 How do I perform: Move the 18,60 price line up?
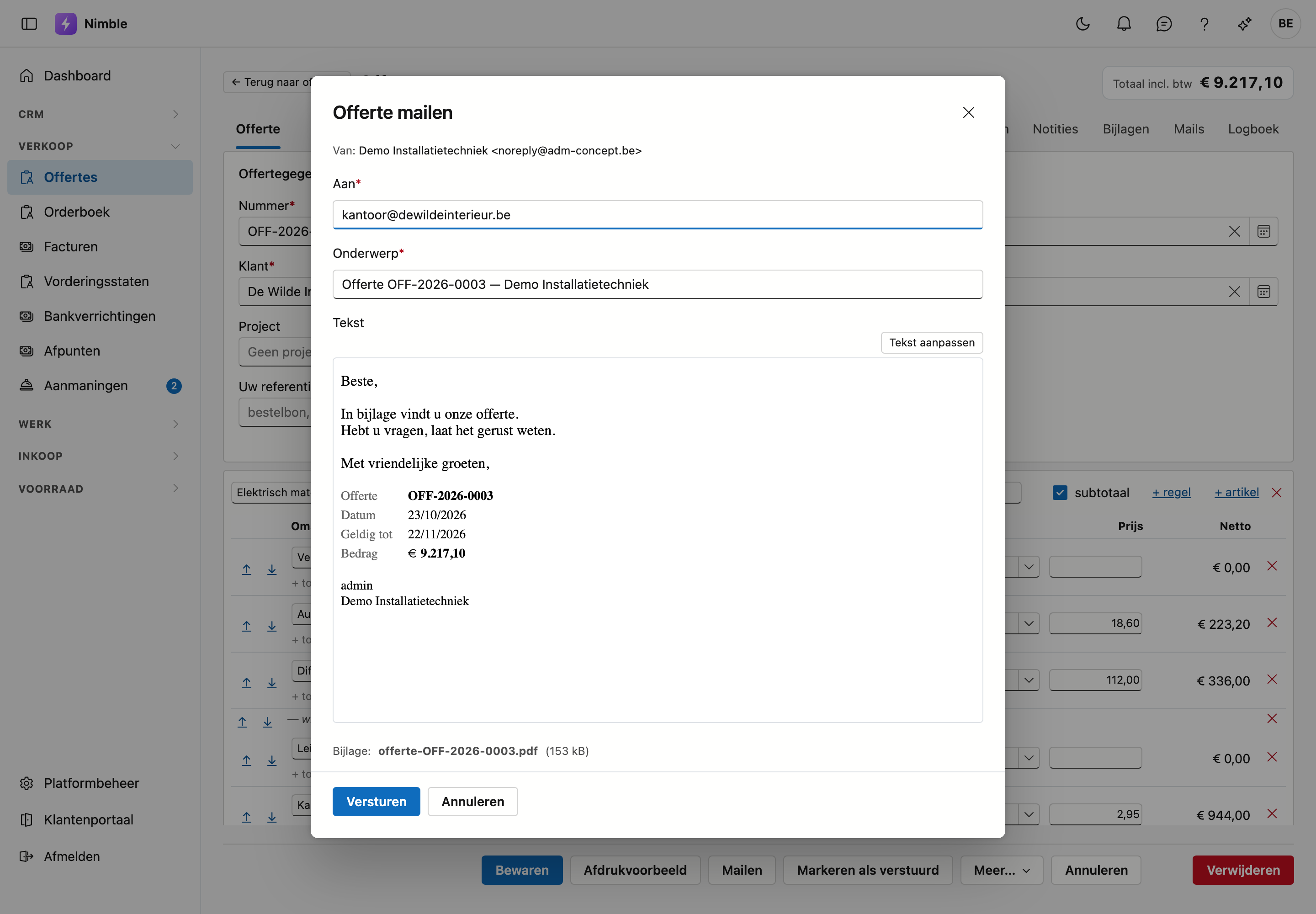[x=246, y=626]
